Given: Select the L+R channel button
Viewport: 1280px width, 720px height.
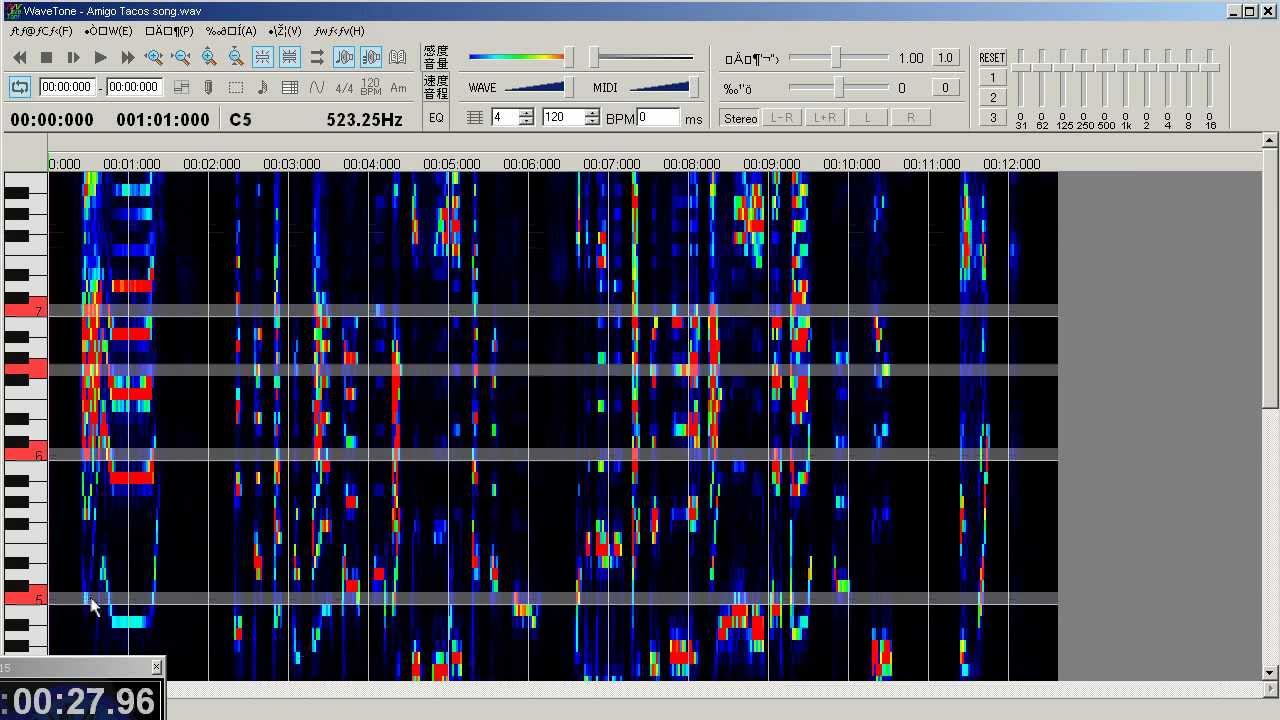Looking at the screenshot, I should 825,118.
